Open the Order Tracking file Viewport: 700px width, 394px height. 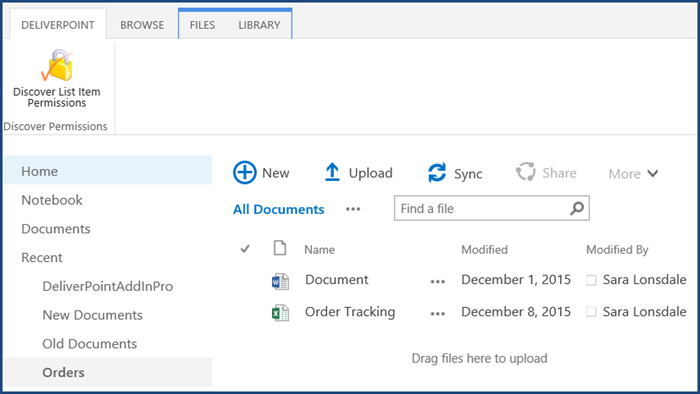click(x=350, y=312)
